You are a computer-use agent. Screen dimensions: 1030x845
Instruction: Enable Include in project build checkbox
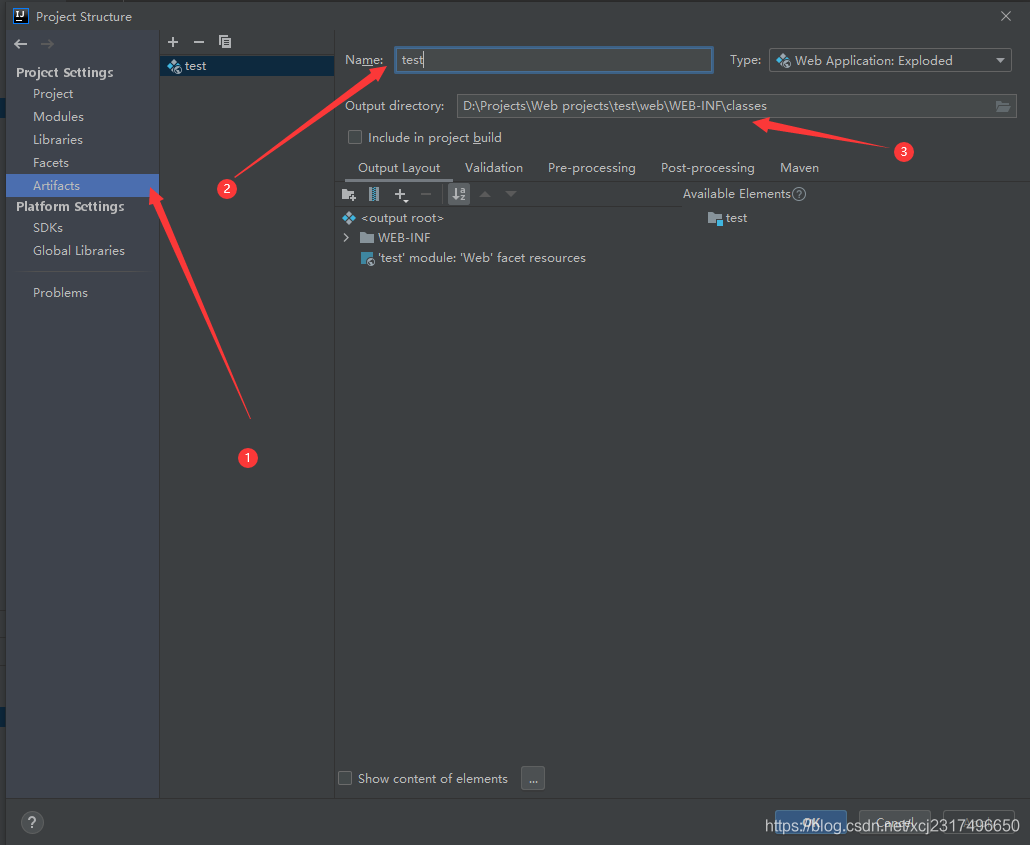coord(355,137)
